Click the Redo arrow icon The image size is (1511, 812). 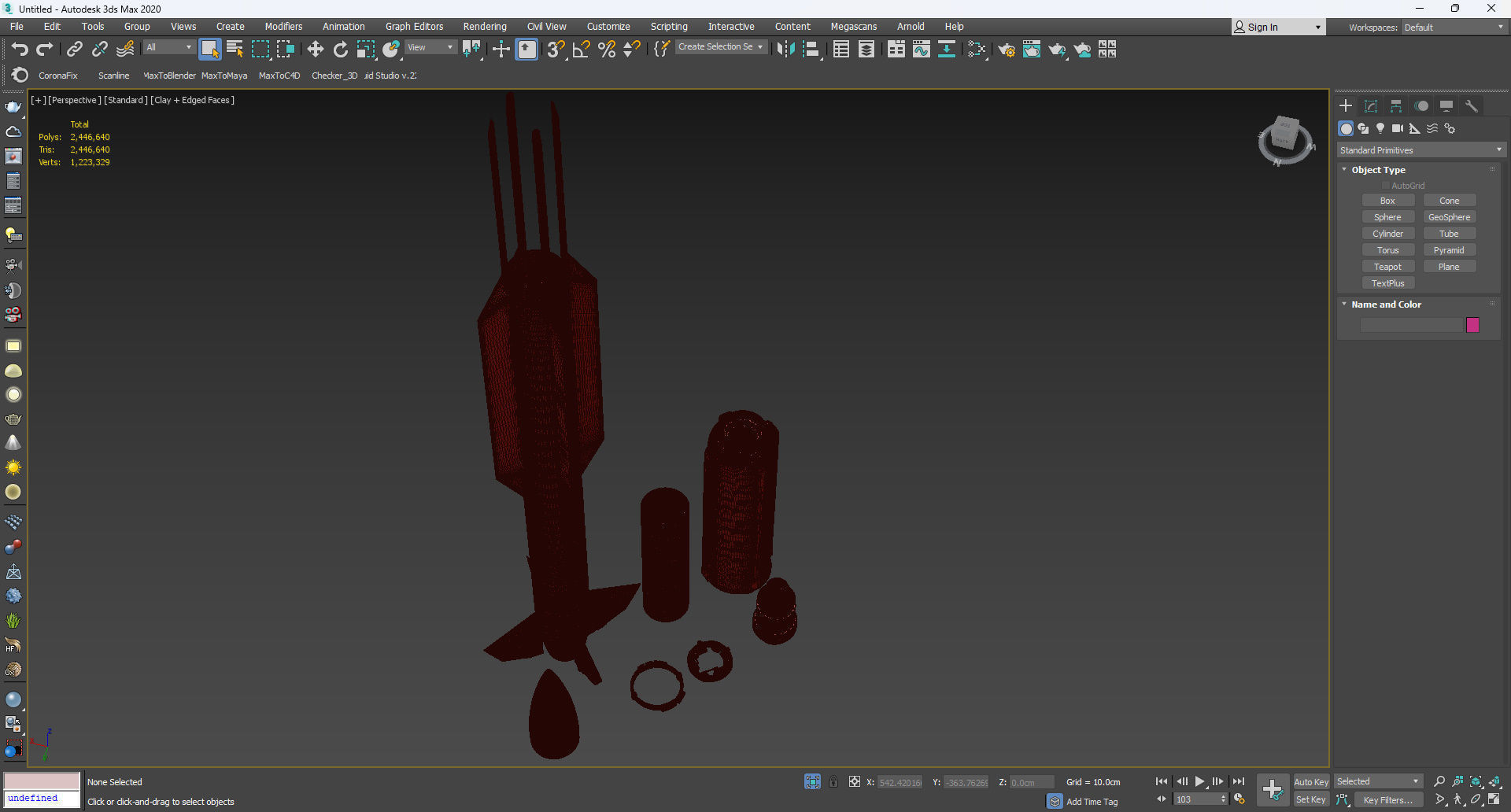coord(45,50)
